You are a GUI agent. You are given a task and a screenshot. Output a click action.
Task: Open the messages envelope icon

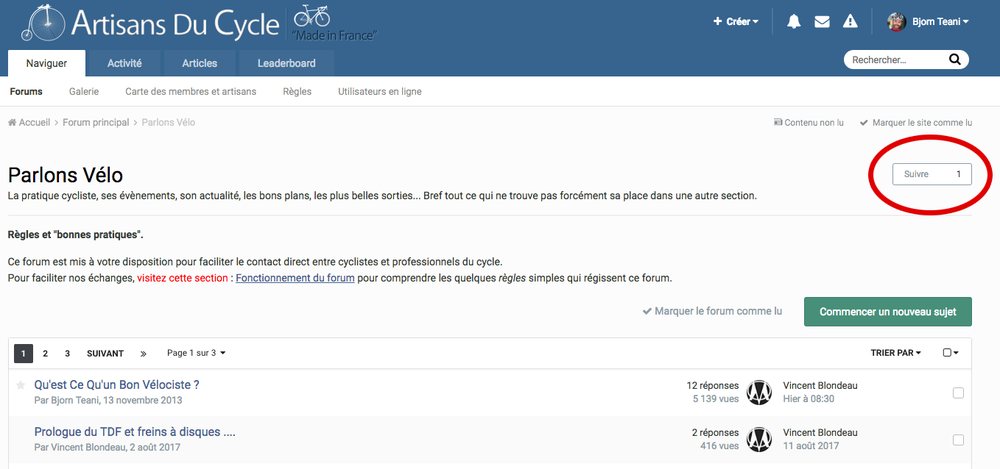(822, 21)
